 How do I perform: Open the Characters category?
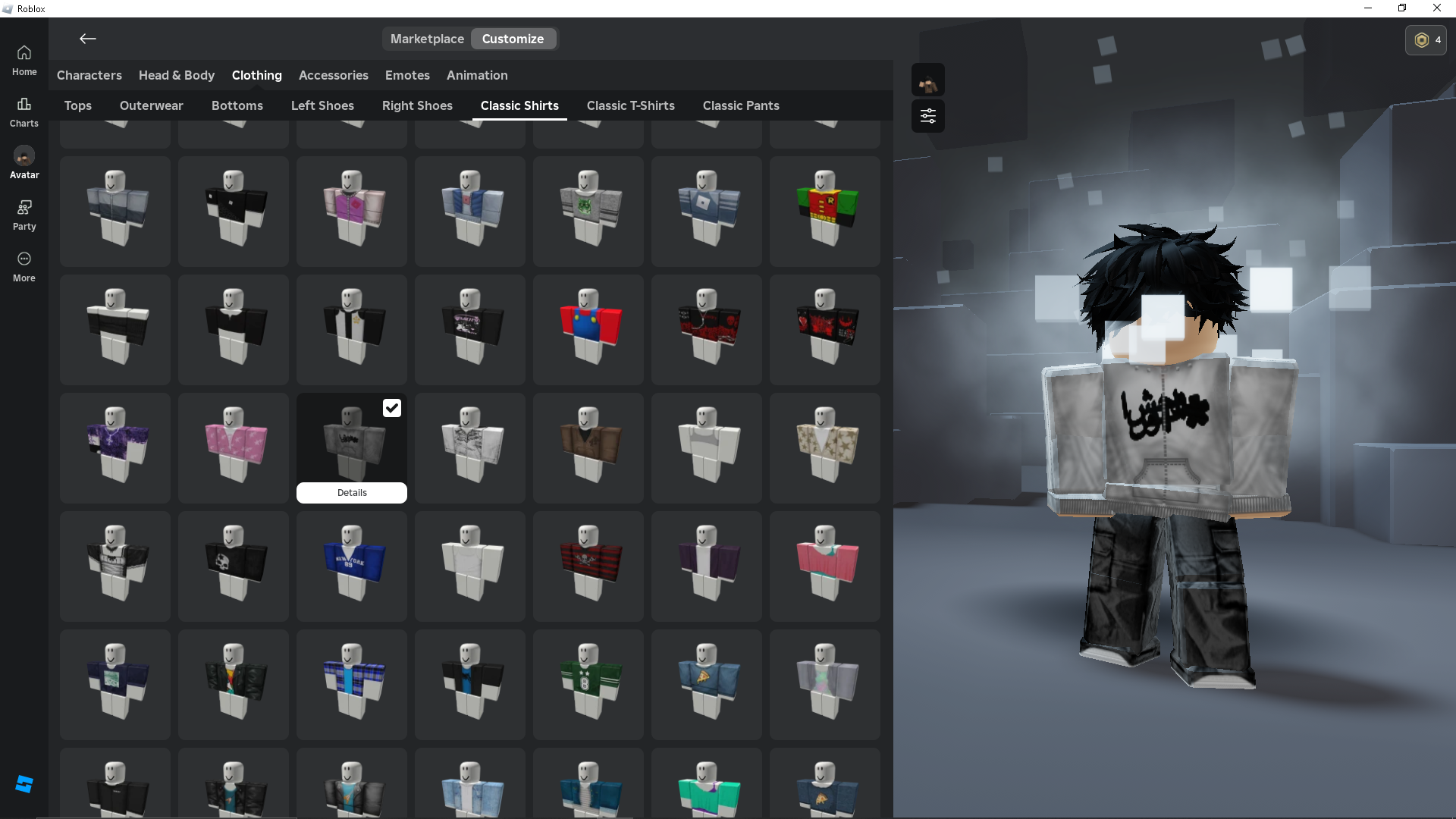tap(89, 75)
